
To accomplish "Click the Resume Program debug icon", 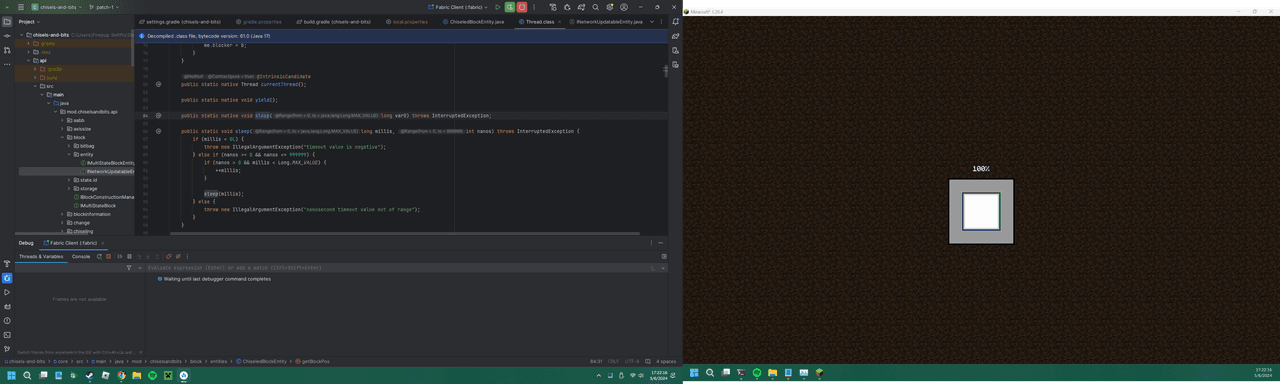I will [119, 256].
